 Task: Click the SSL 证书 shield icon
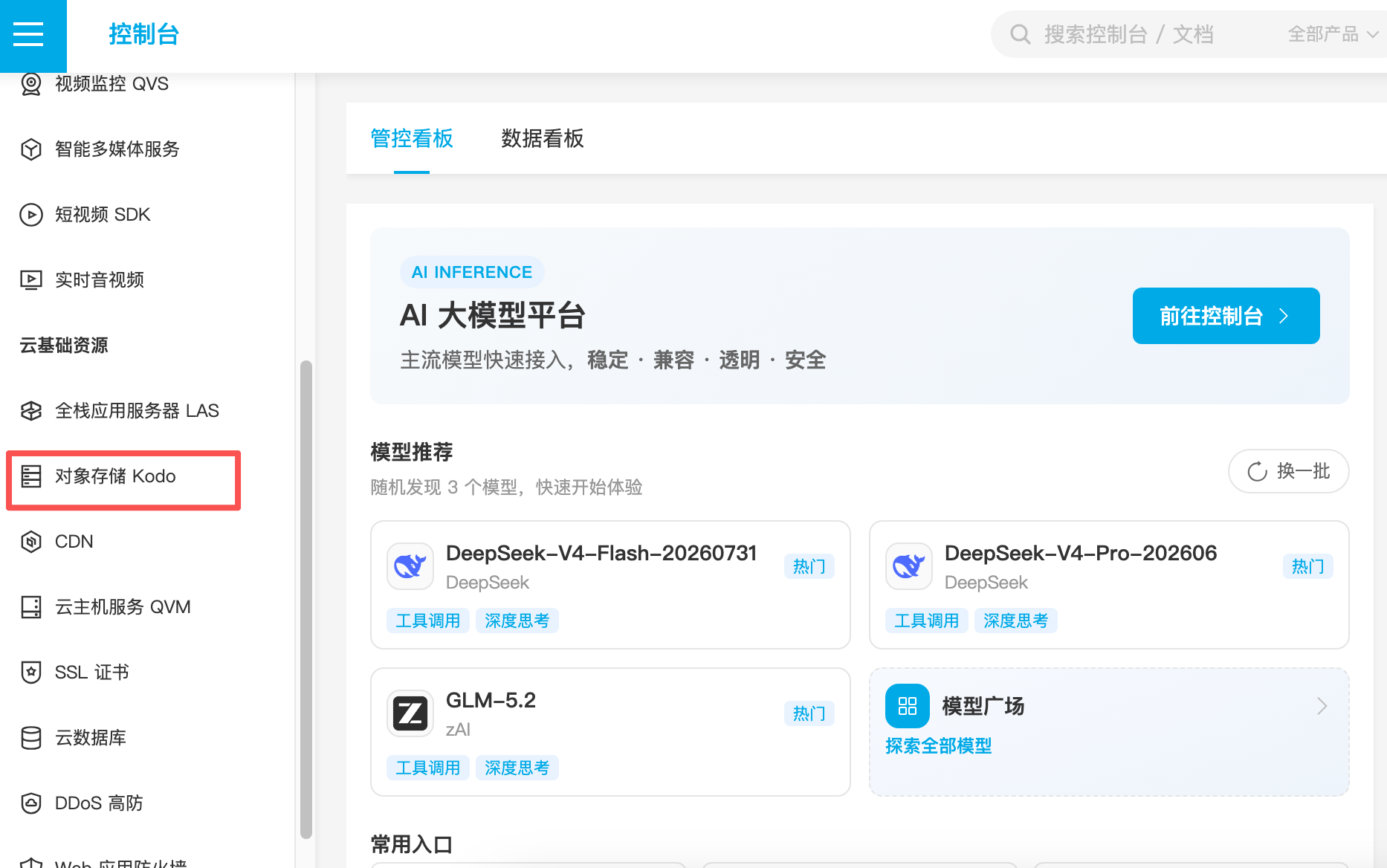(31, 673)
